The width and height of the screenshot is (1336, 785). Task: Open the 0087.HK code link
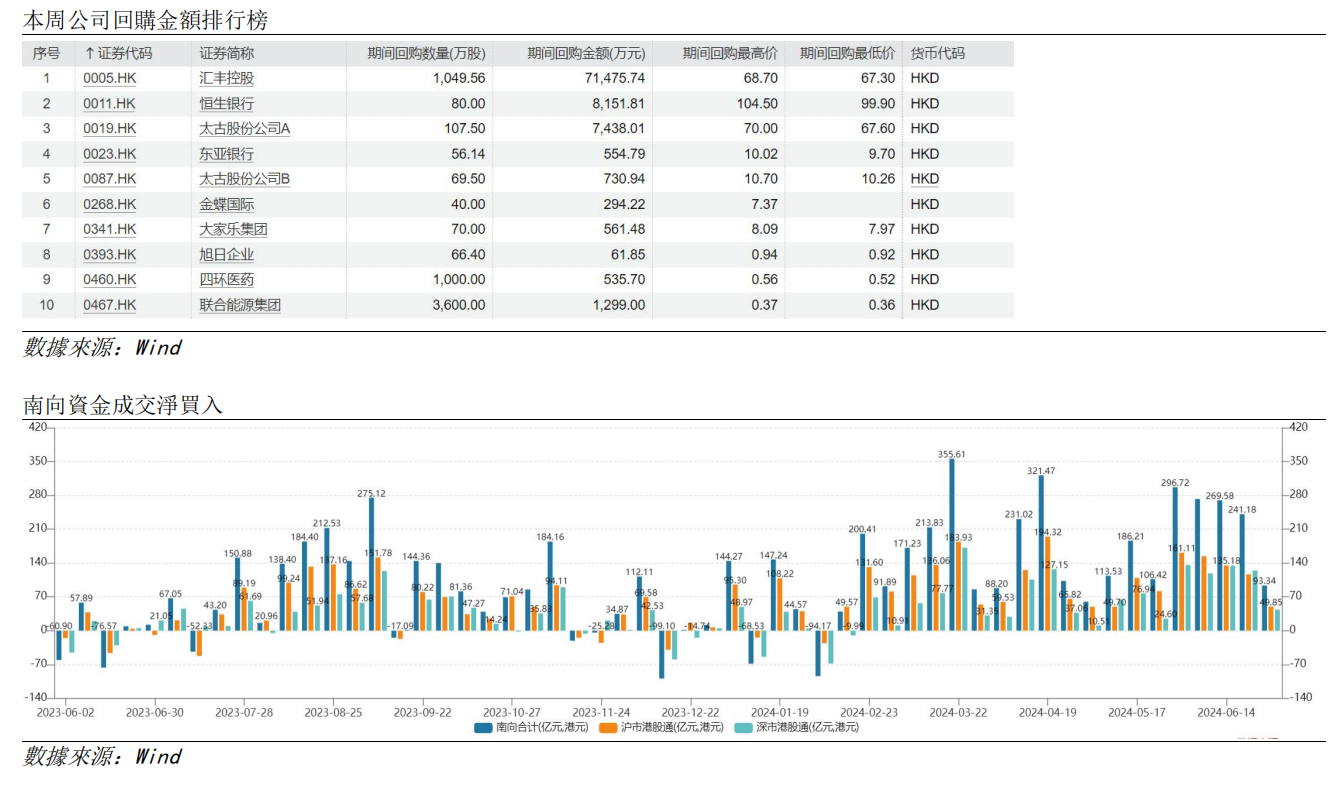(x=109, y=179)
